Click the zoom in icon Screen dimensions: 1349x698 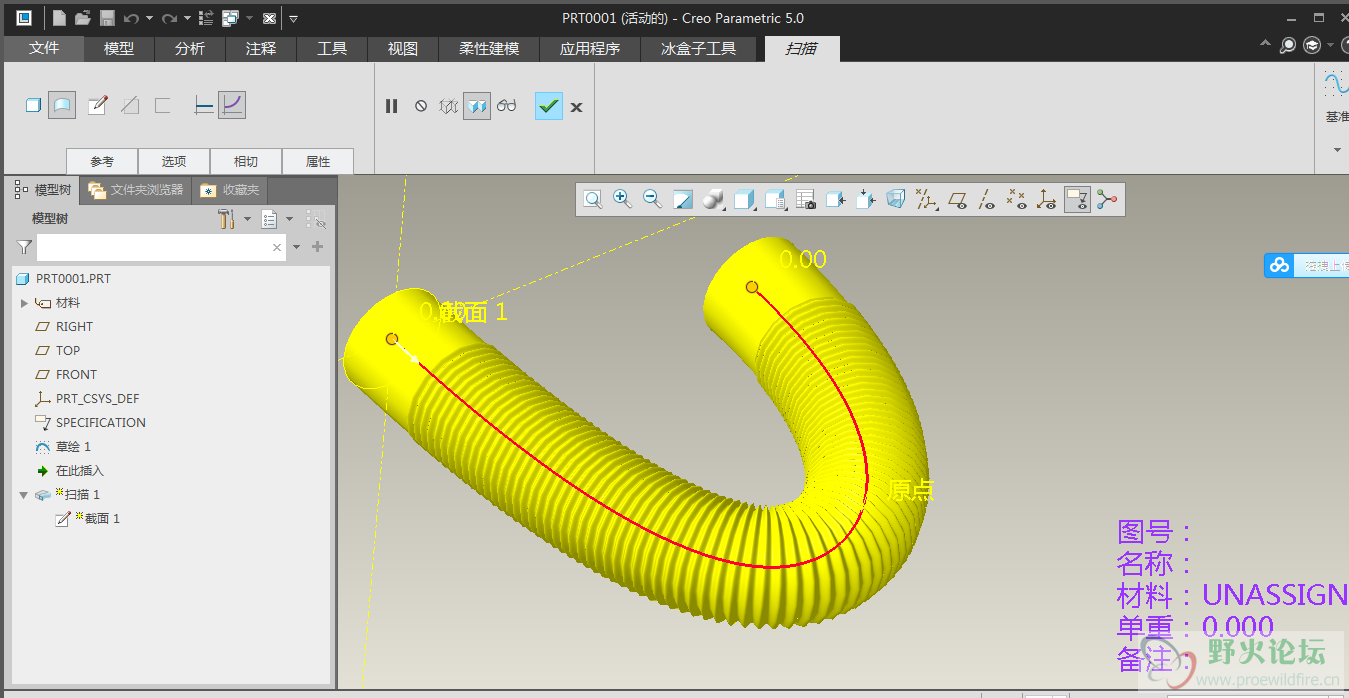coord(622,200)
